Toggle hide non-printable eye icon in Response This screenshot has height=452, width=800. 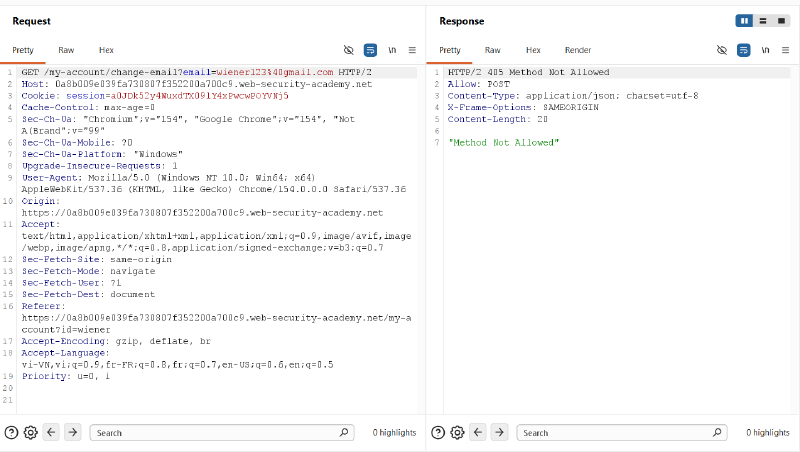tap(722, 50)
